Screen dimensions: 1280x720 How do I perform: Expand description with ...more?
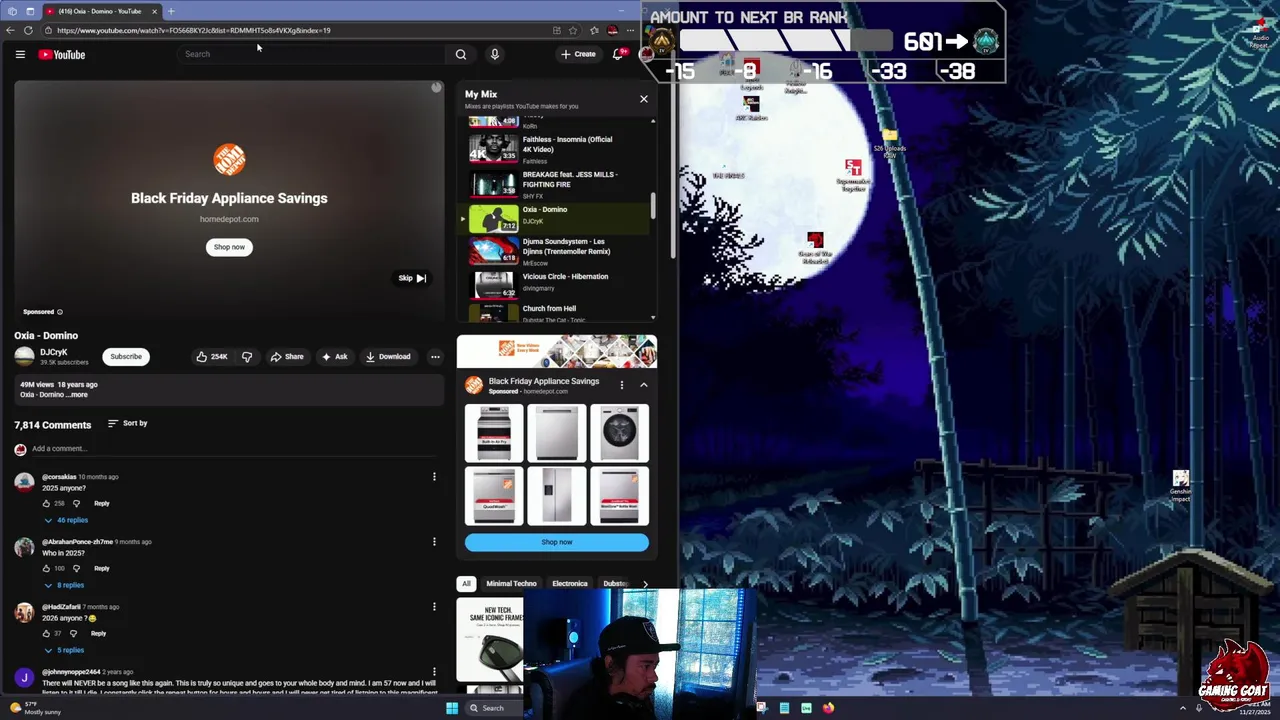coord(78,395)
